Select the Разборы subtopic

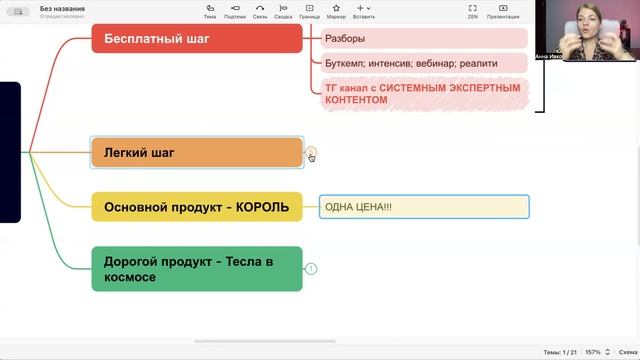click(x=424, y=38)
